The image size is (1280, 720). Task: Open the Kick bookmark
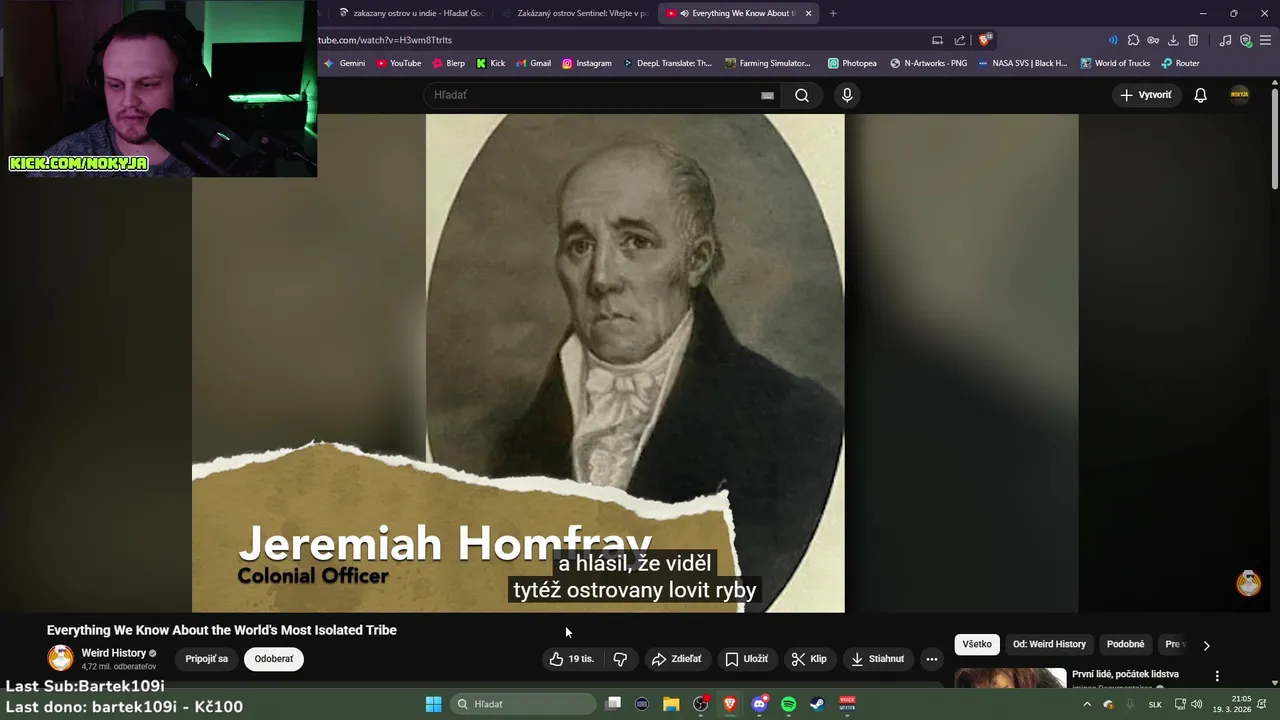click(x=491, y=63)
